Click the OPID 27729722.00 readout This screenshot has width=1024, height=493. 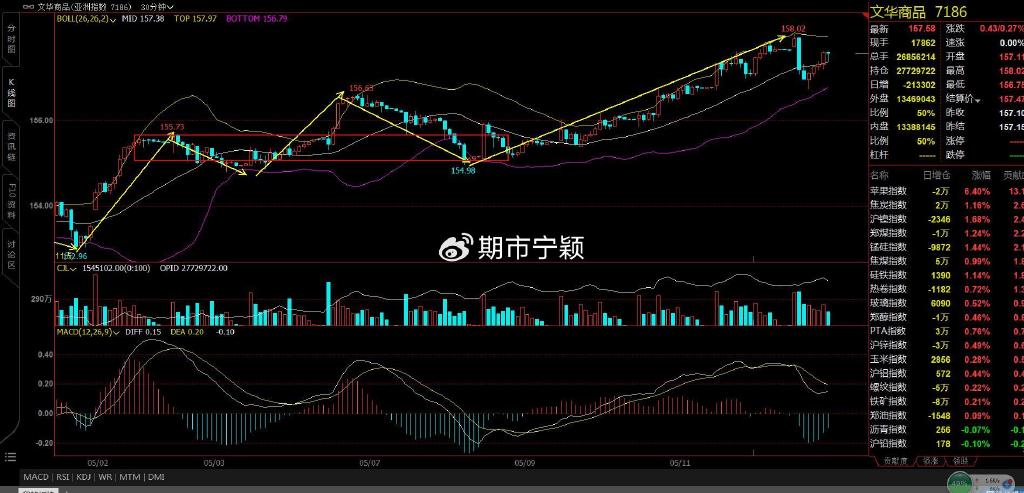point(193,268)
